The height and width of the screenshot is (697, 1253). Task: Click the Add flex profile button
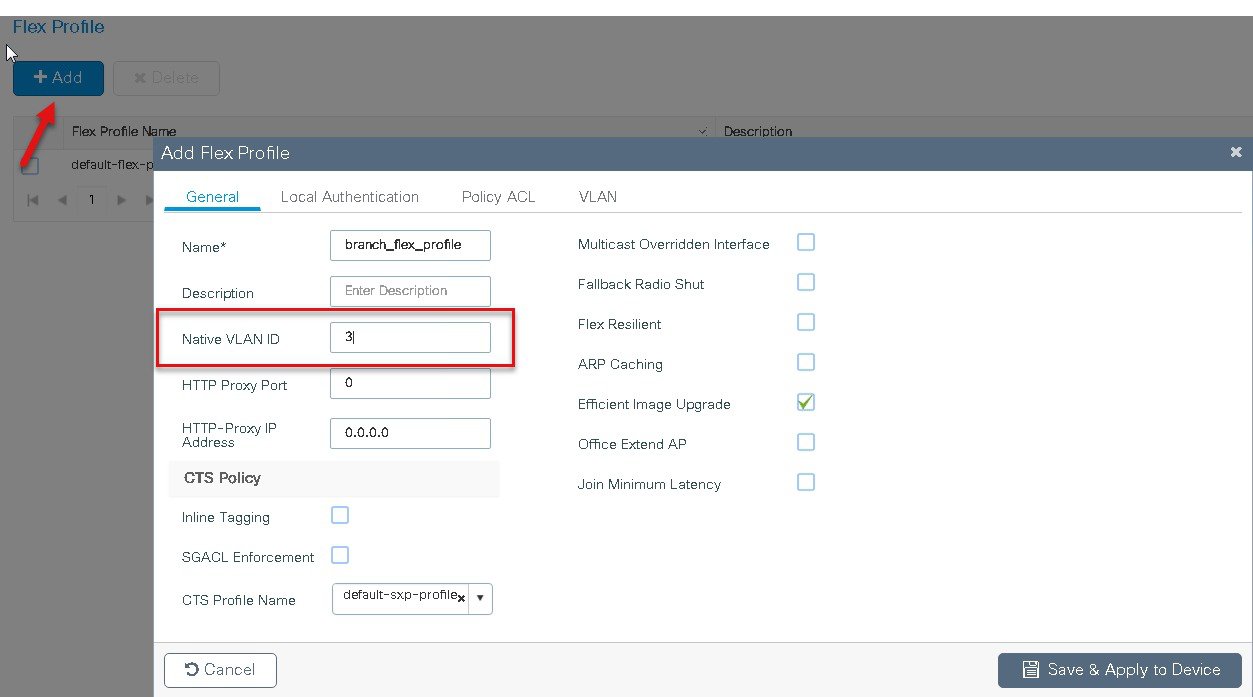click(58, 78)
